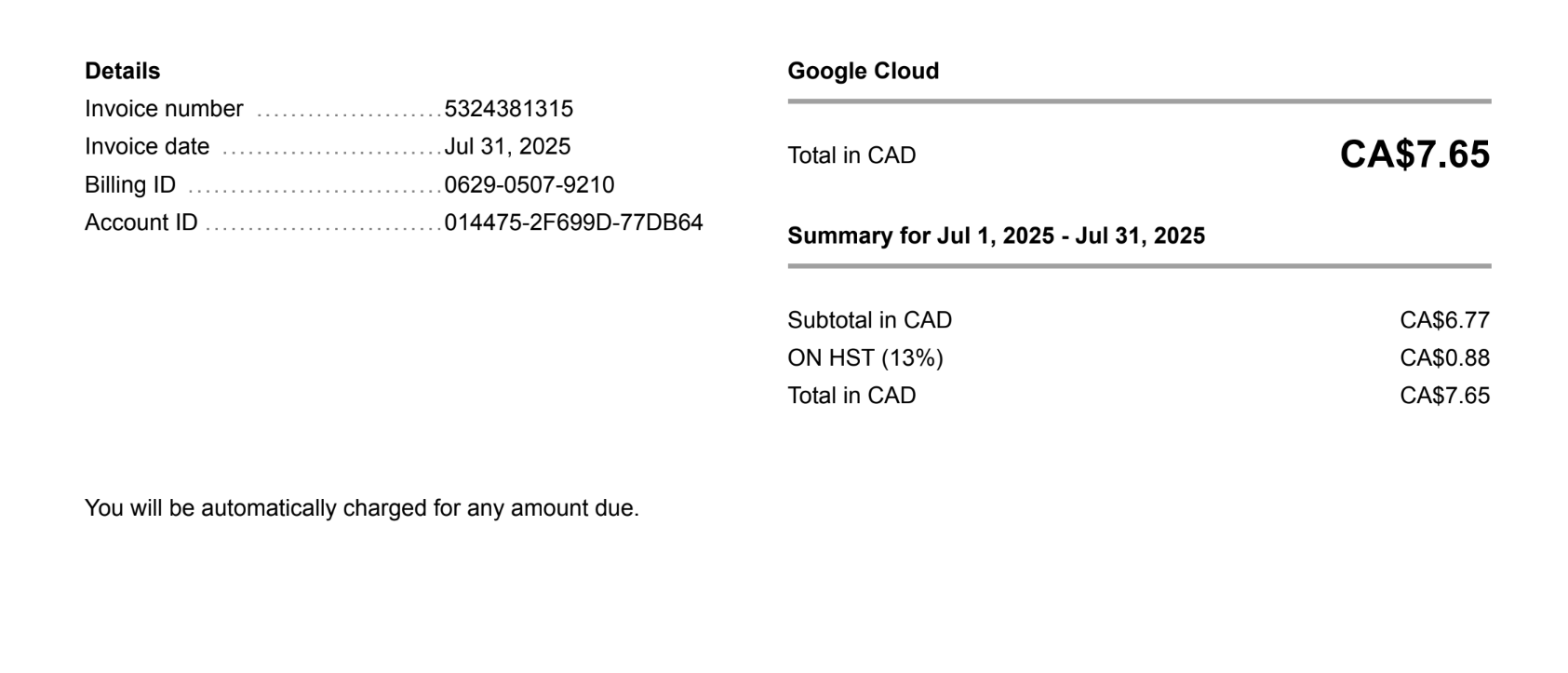1568x673 pixels.
Task: Click the Billing ID label
Action: (130, 185)
